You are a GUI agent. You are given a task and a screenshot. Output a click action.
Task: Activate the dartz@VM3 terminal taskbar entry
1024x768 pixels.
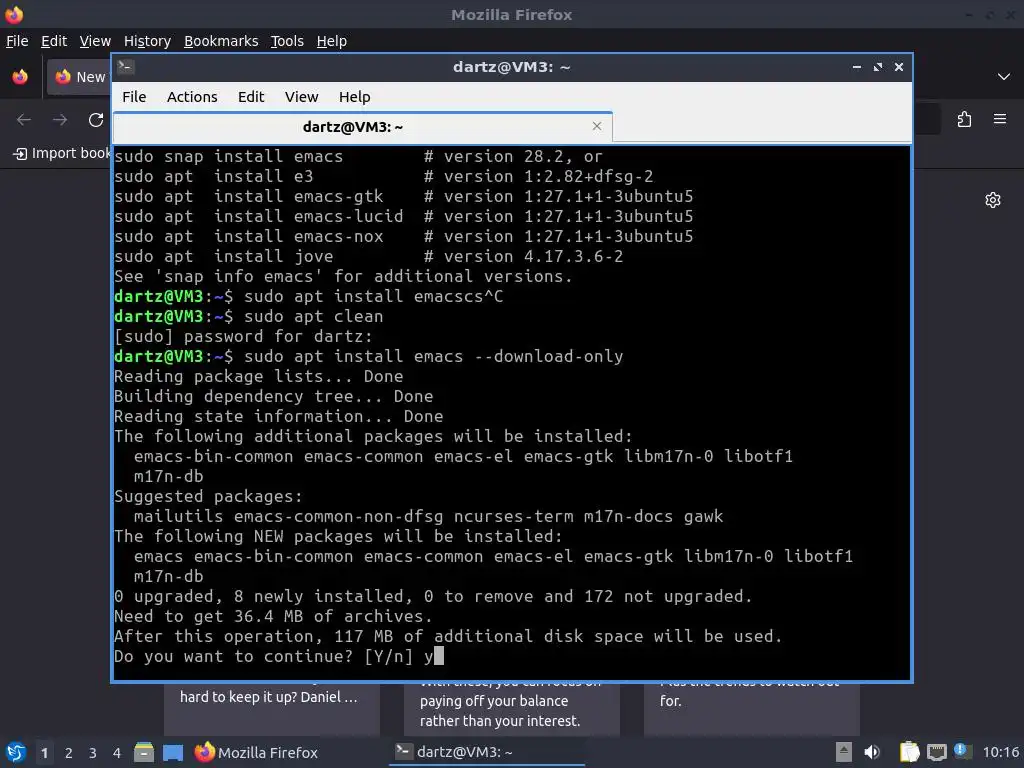pyautogui.click(x=487, y=752)
